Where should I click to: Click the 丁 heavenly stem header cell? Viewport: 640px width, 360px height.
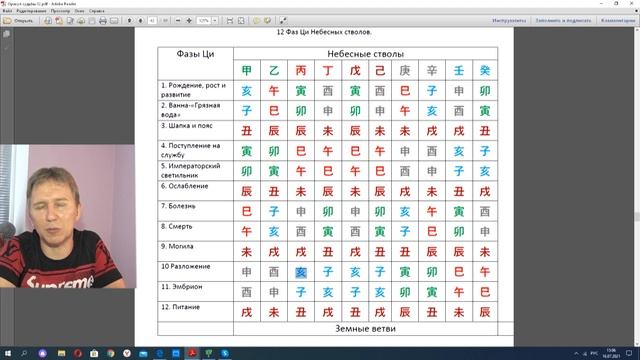pos(328,71)
